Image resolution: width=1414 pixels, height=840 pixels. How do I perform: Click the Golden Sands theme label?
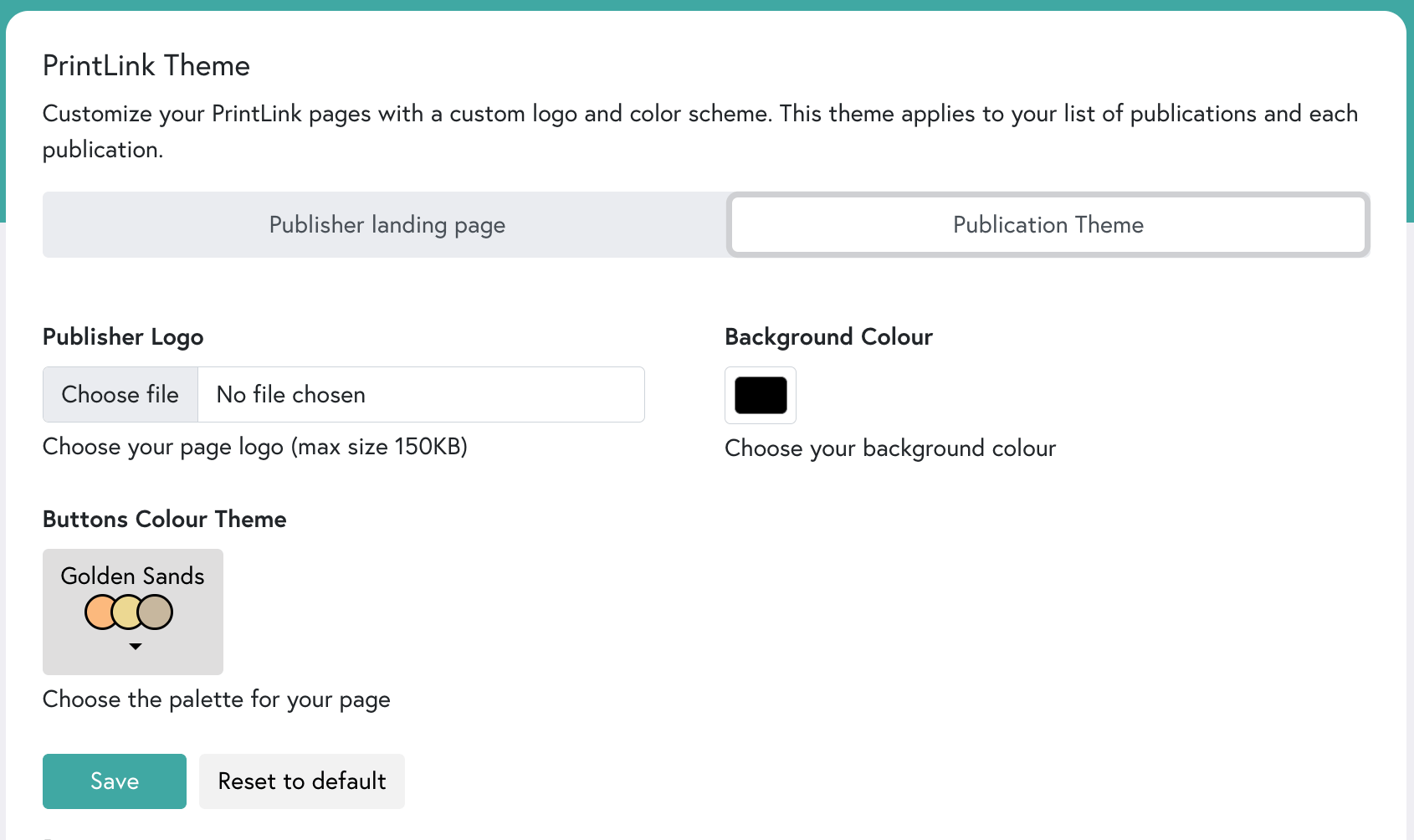click(x=131, y=576)
